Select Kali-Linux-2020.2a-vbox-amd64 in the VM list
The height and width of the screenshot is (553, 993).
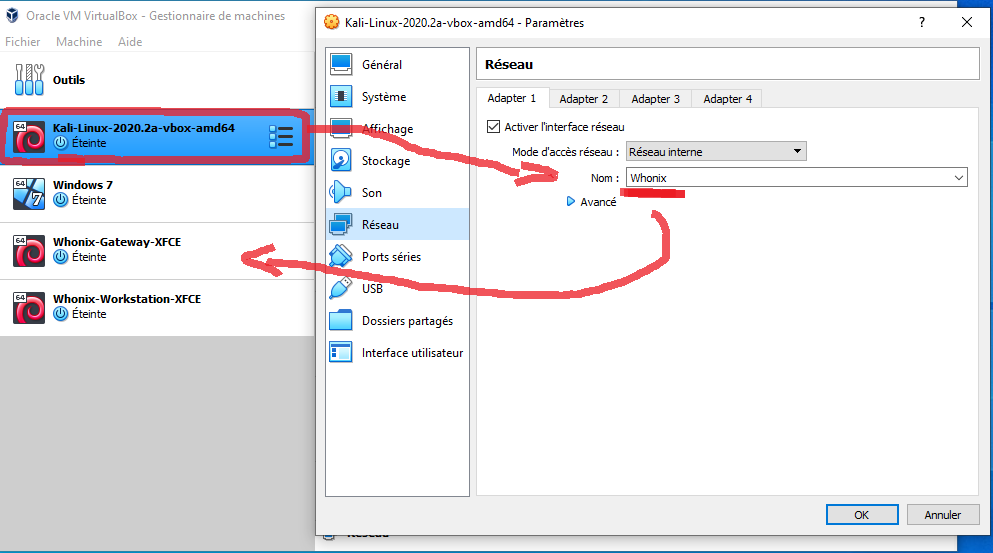(157, 136)
